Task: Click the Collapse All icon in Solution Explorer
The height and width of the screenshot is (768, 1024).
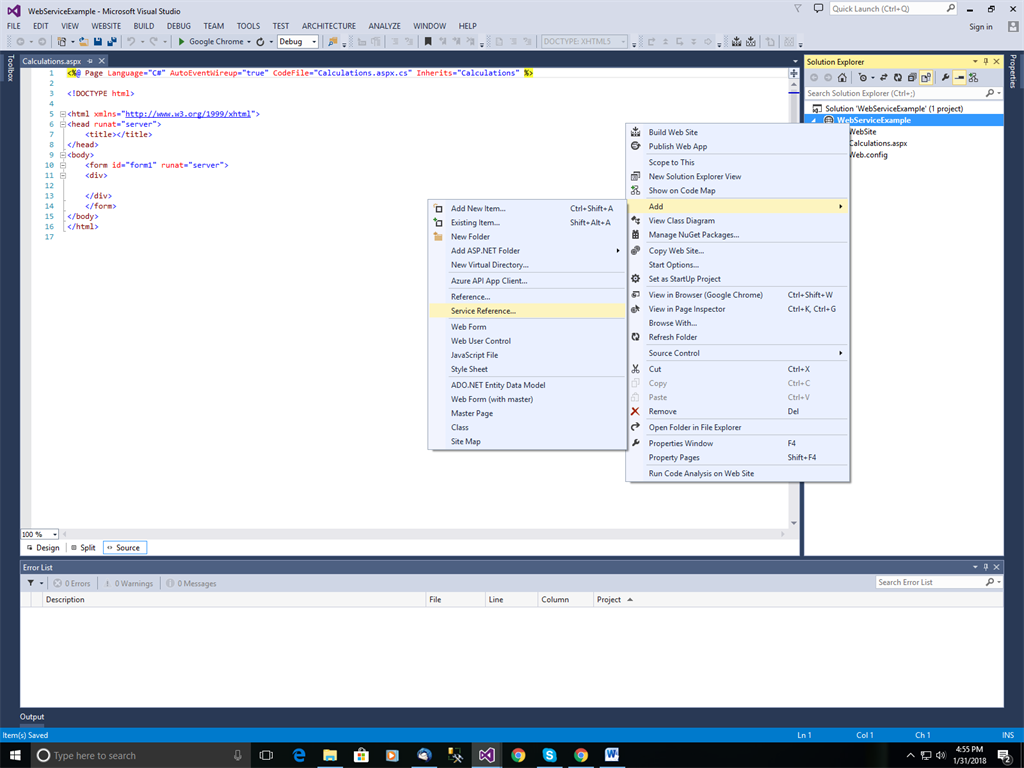Action: (x=911, y=77)
